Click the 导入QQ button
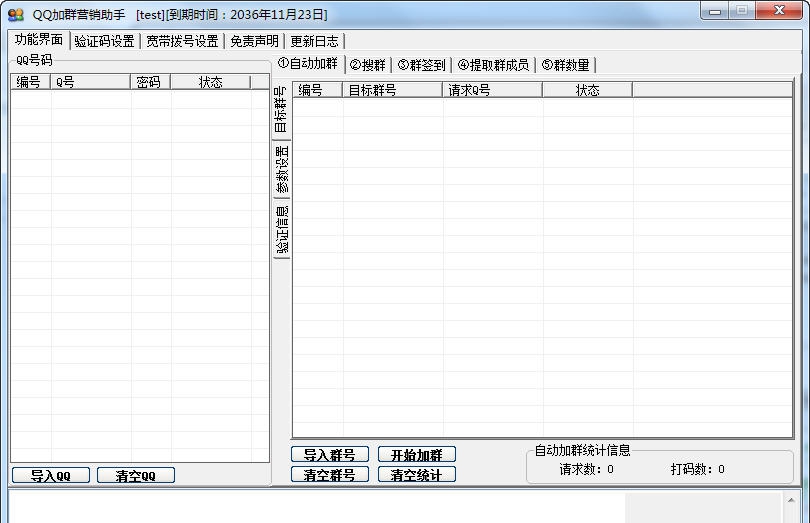 pos(51,475)
